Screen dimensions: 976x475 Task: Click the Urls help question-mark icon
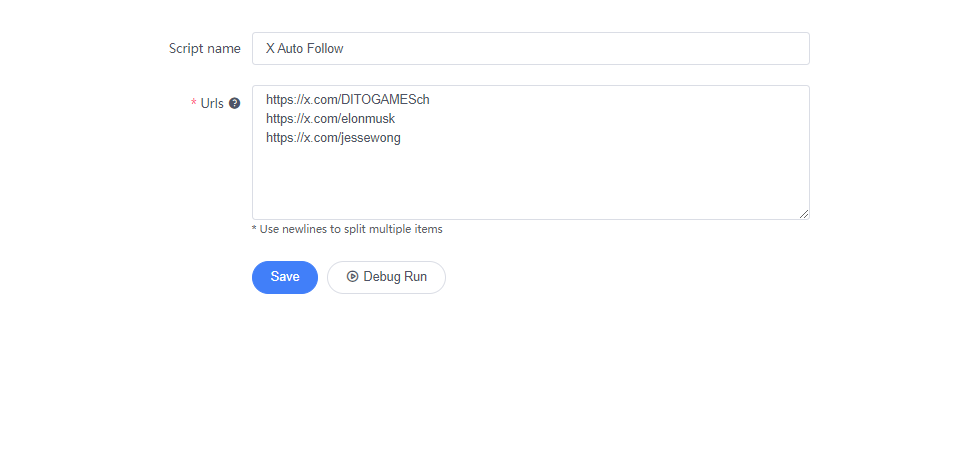click(x=234, y=103)
